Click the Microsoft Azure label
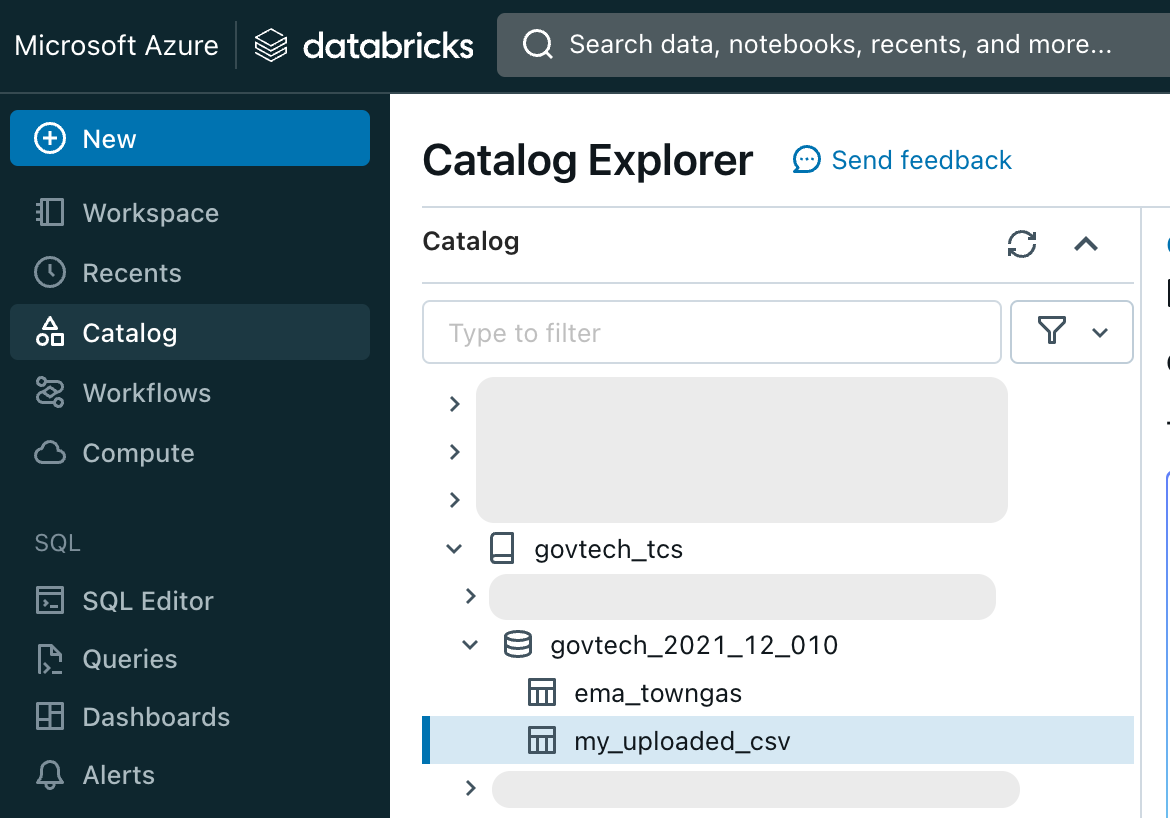The height and width of the screenshot is (818, 1170). pos(116,46)
